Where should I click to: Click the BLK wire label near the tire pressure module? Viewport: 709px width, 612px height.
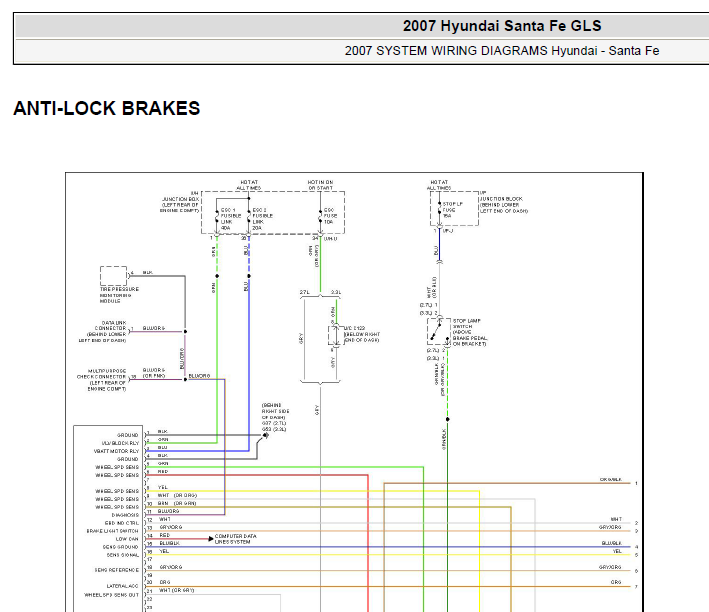[x=147, y=272]
